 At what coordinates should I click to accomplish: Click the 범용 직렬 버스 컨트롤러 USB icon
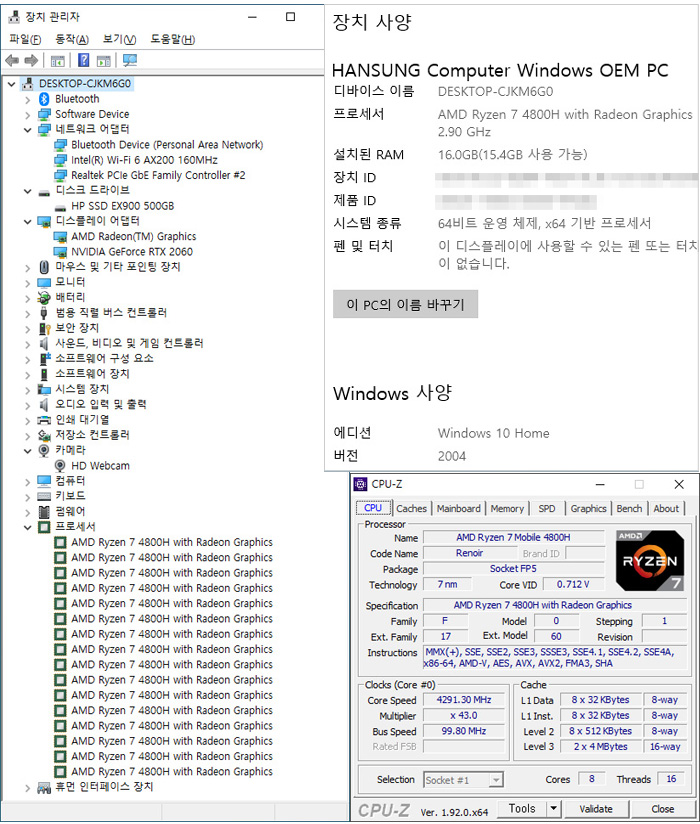44,313
